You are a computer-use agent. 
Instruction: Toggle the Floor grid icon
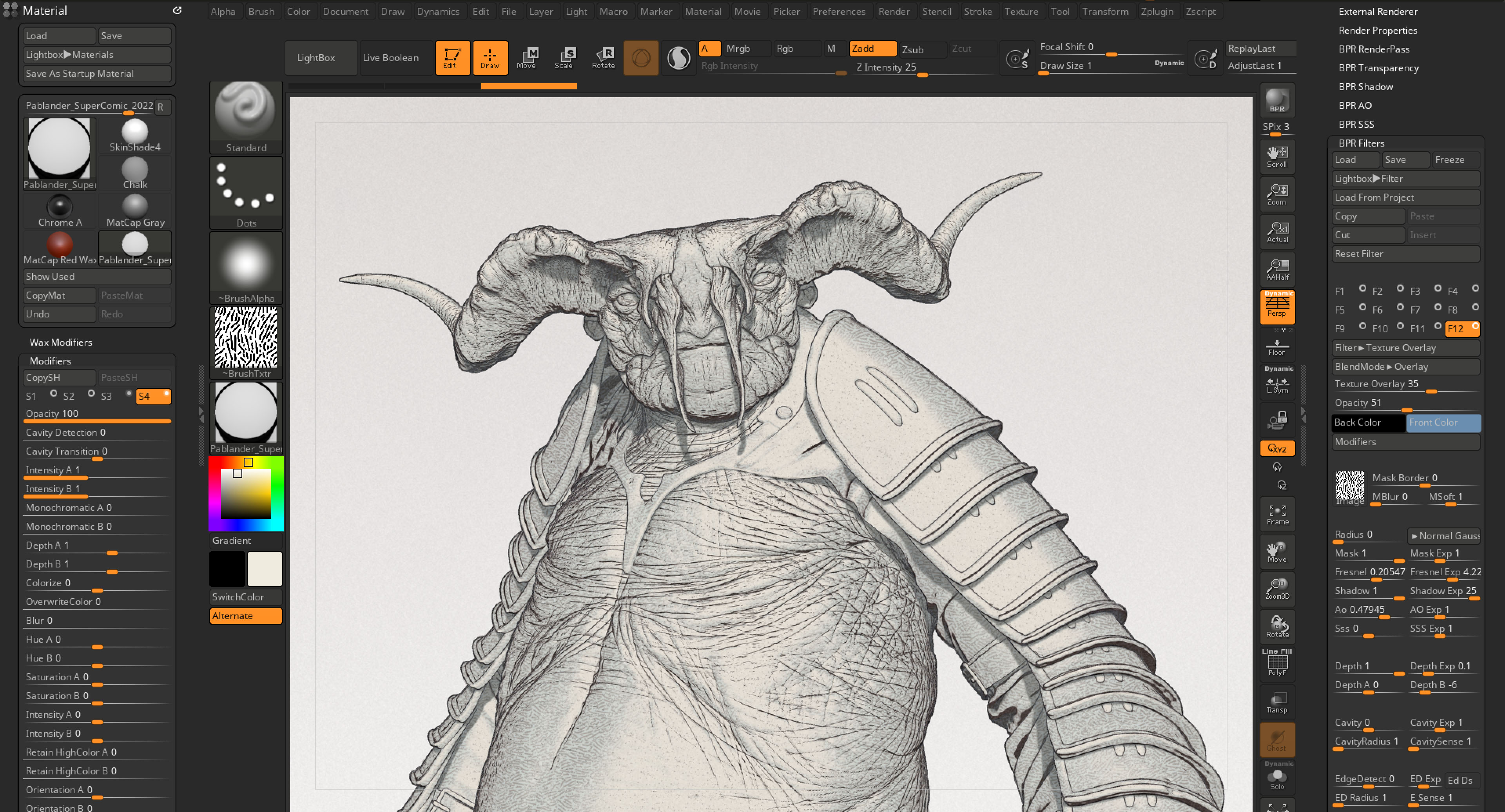(x=1277, y=344)
